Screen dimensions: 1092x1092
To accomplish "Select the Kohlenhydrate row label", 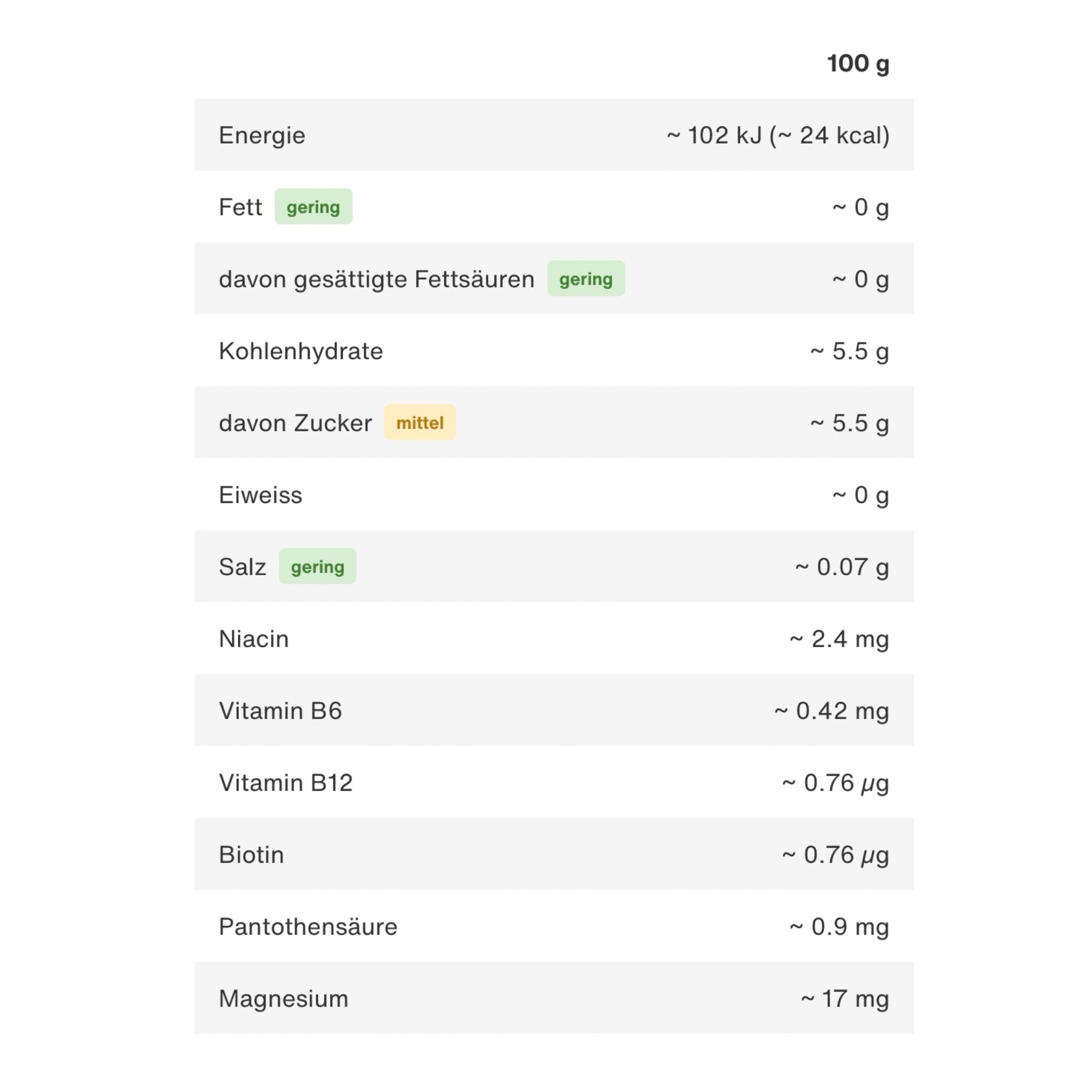I will coord(301,351).
